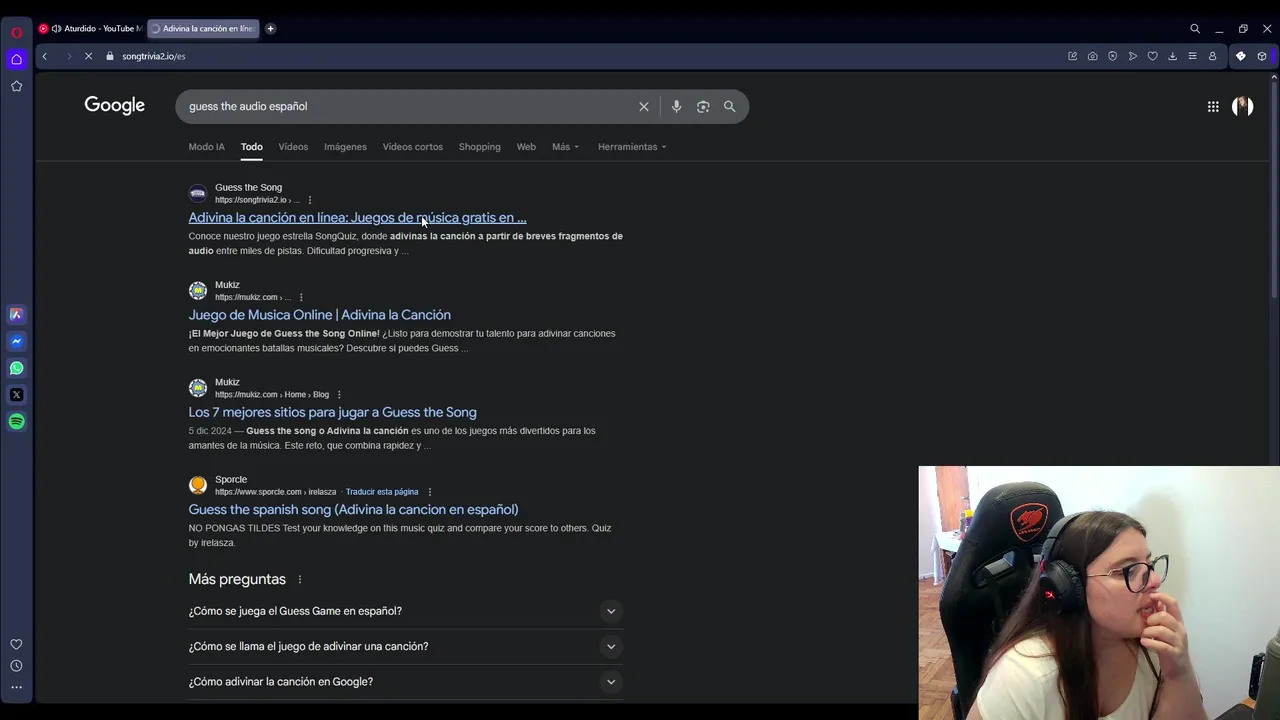This screenshot has width=1280, height=720.
Task: Switch to the Aturdido YouTube Music tab
Action: coord(91,28)
